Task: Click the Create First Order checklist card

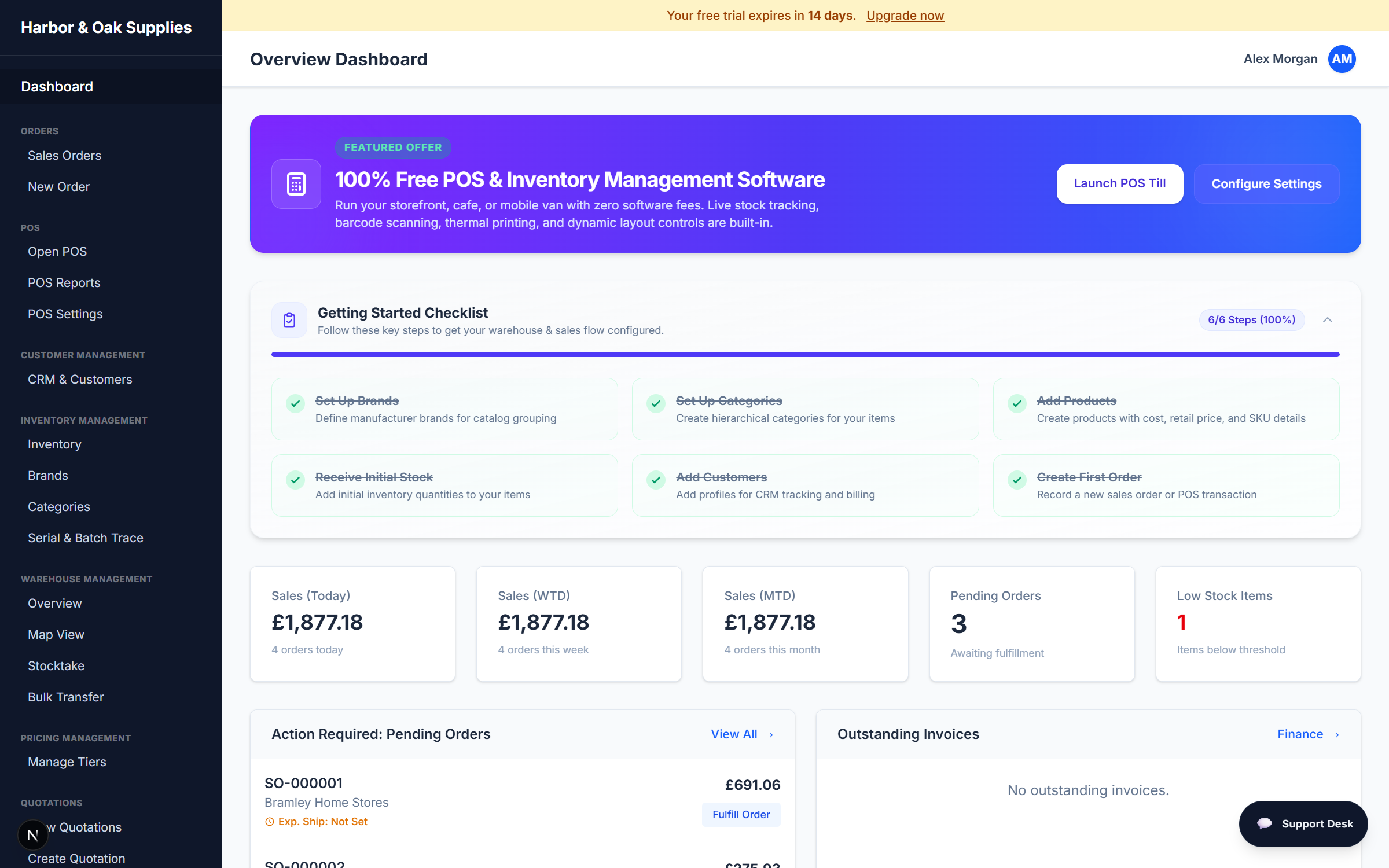Action: tap(1166, 486)
